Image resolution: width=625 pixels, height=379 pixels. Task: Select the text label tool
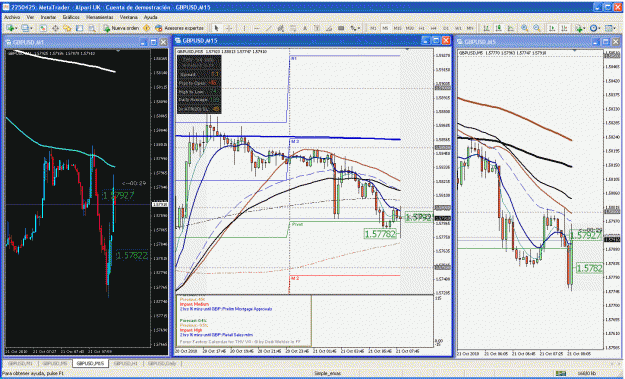point(317,28)
